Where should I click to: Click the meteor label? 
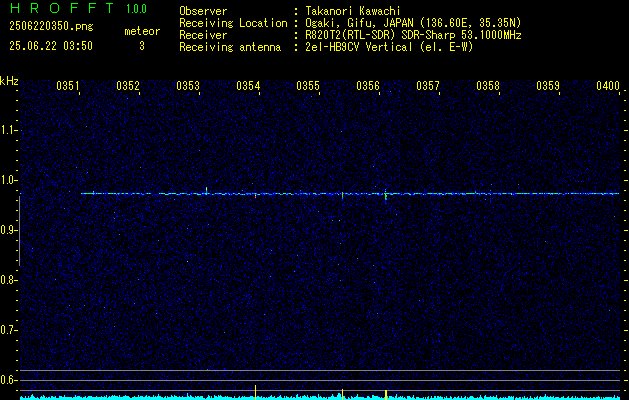tap(142, 31)
